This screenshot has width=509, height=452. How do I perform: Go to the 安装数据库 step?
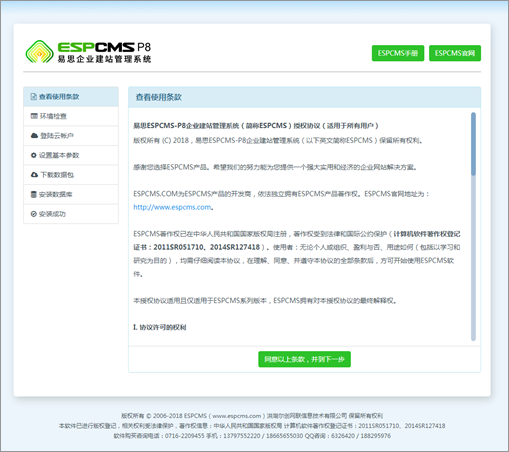(71, 194)
